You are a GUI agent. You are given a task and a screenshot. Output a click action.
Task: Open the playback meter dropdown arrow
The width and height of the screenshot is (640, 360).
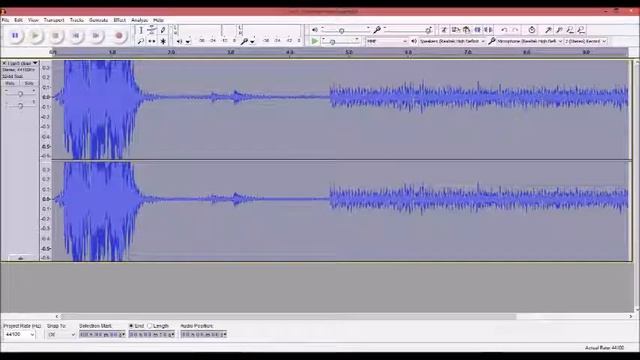point(188,42)
